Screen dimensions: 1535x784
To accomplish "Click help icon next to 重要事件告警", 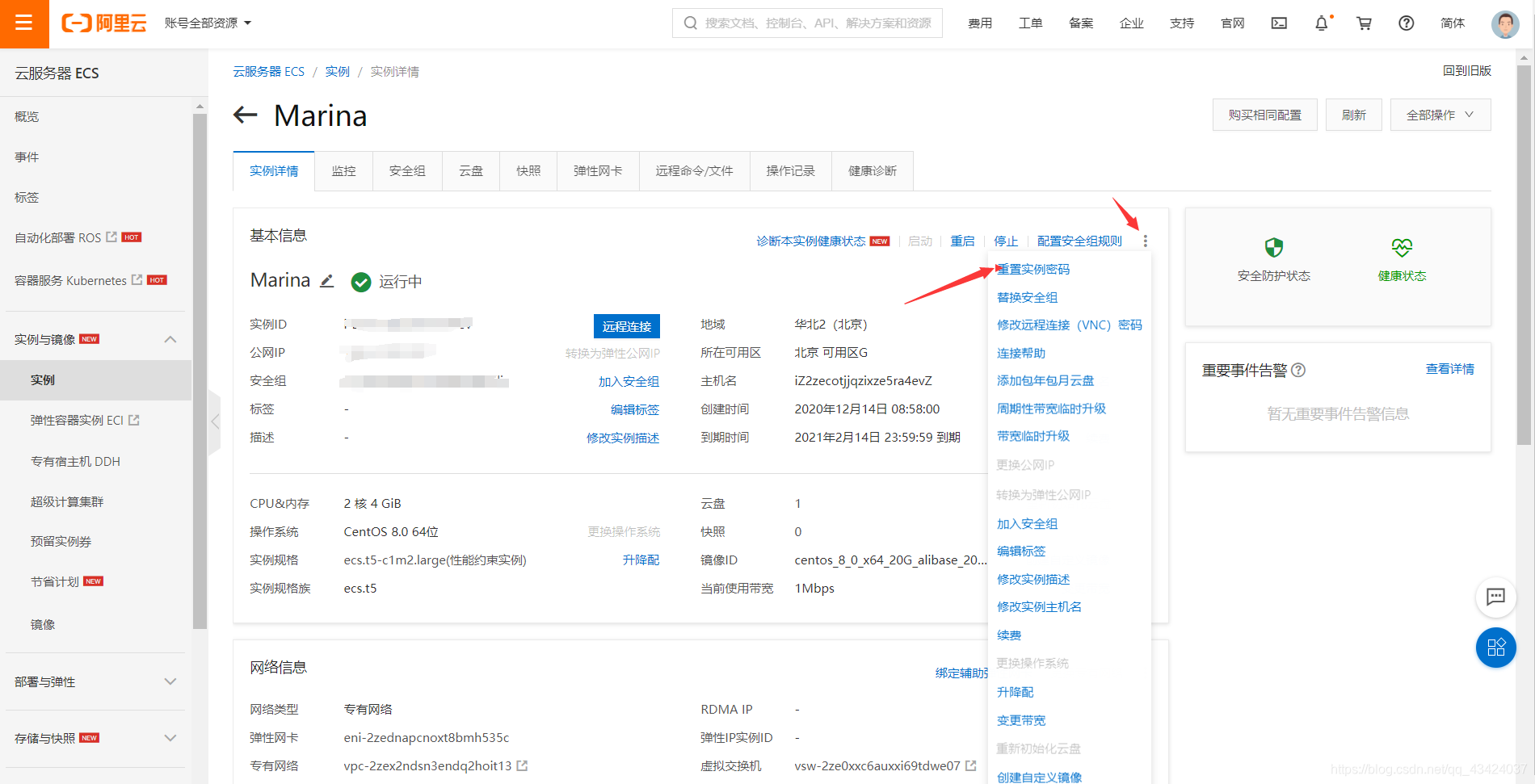I will [1298, 370].
